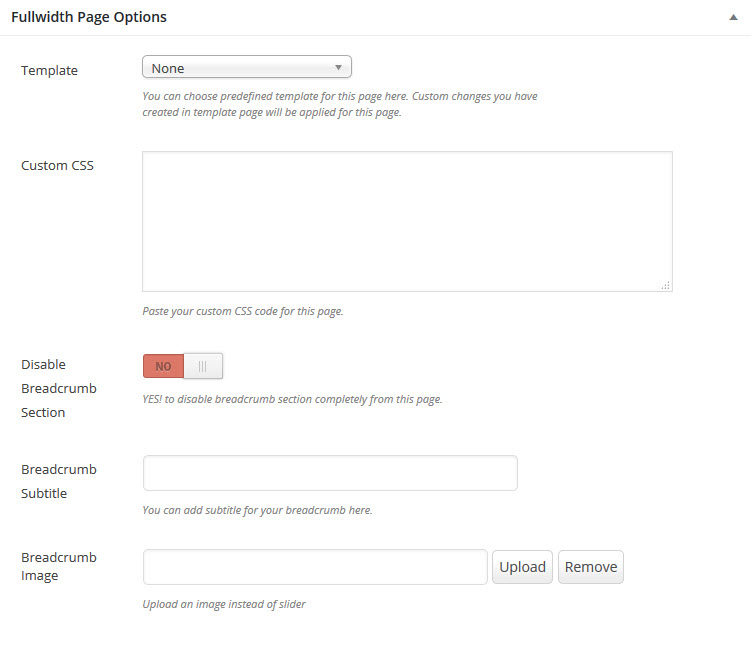Collapse the Fullwidth Page Options panel arrow
Image resolution: width=751 pixels, height=648 pixels.
pyautogui.click(x=733, y=18)
